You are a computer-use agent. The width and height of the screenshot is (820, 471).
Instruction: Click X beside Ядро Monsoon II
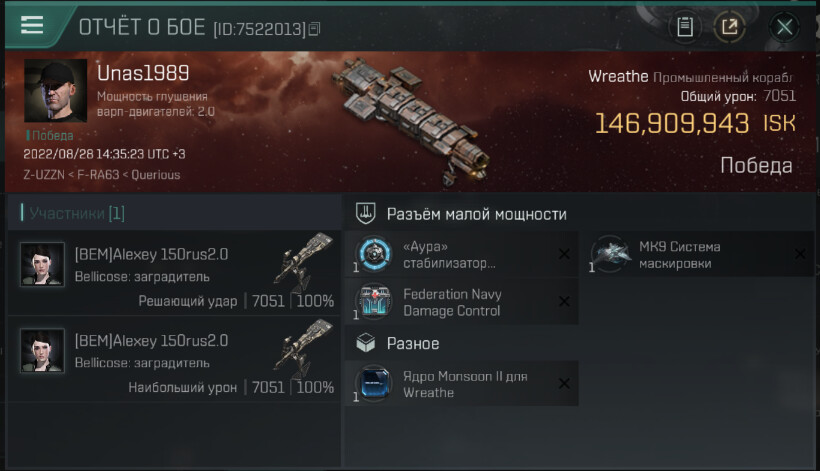pos(564,384)
